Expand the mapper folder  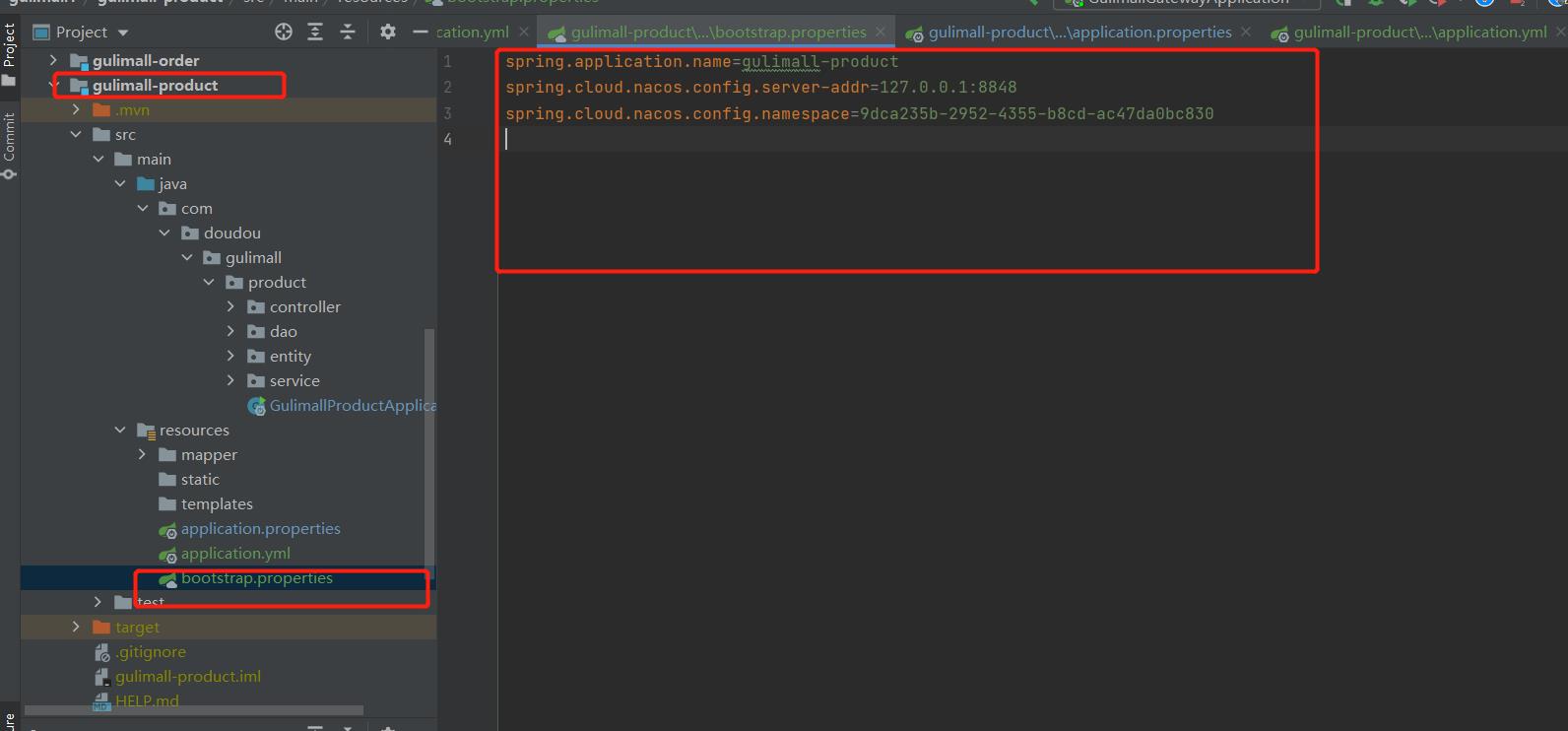point(143,455)
